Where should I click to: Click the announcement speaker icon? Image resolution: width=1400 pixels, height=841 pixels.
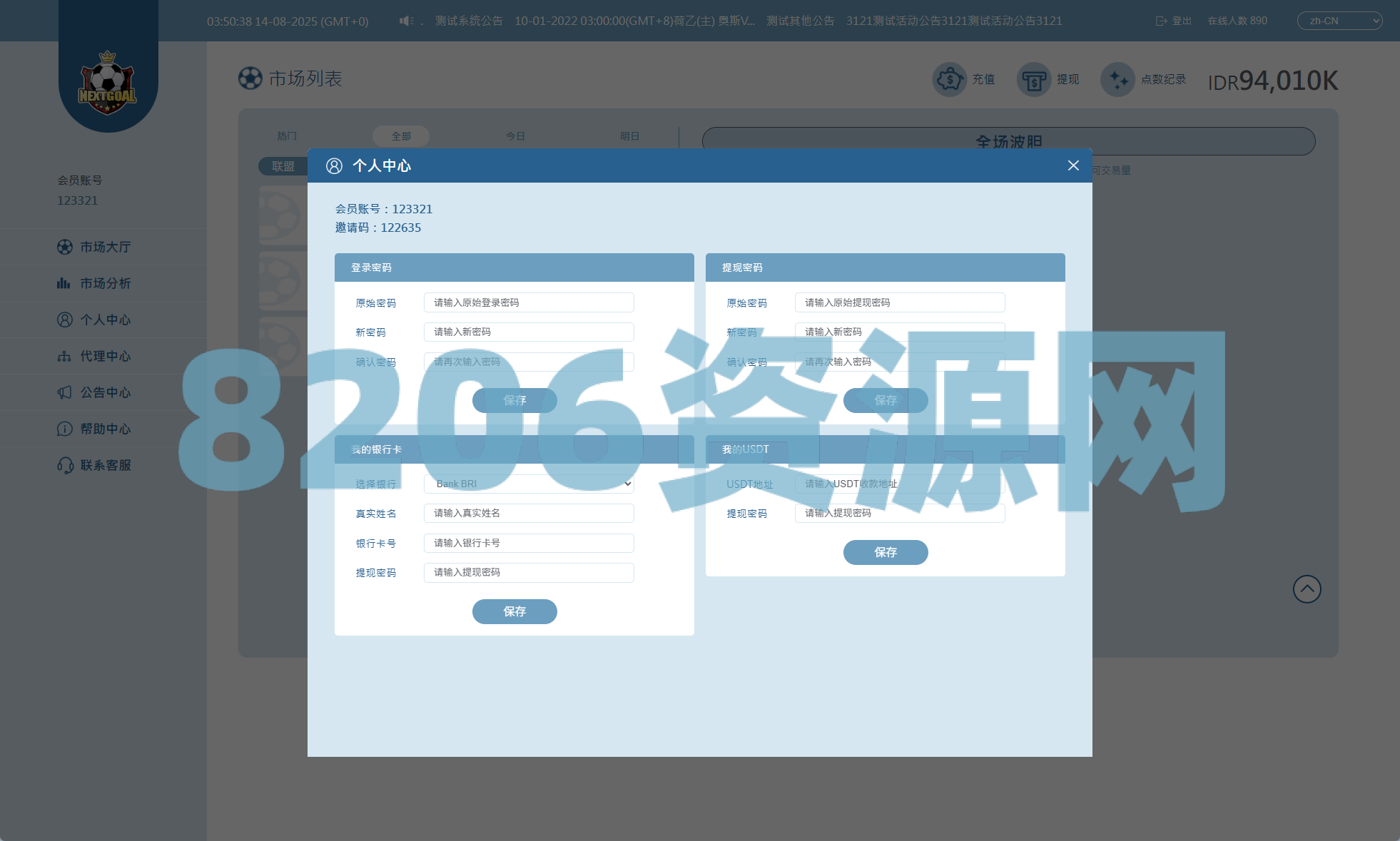[x=406, y=21]
